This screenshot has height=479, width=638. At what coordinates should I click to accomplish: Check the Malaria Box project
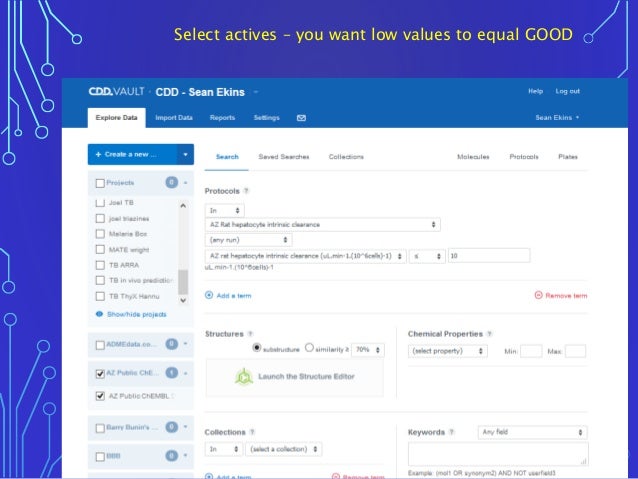click(x=100, y=234)
